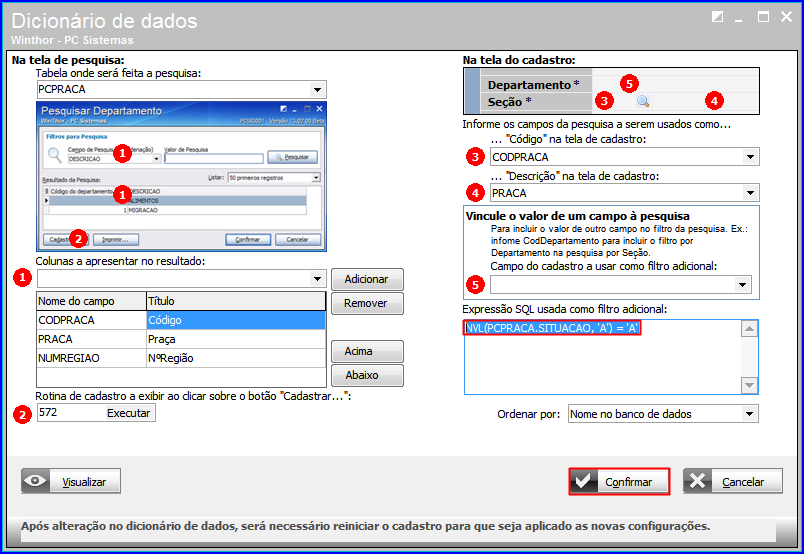This screenshot has width=804, height=554.
Task: Click SQL box scroll down arrow
Action: point(749,385)
